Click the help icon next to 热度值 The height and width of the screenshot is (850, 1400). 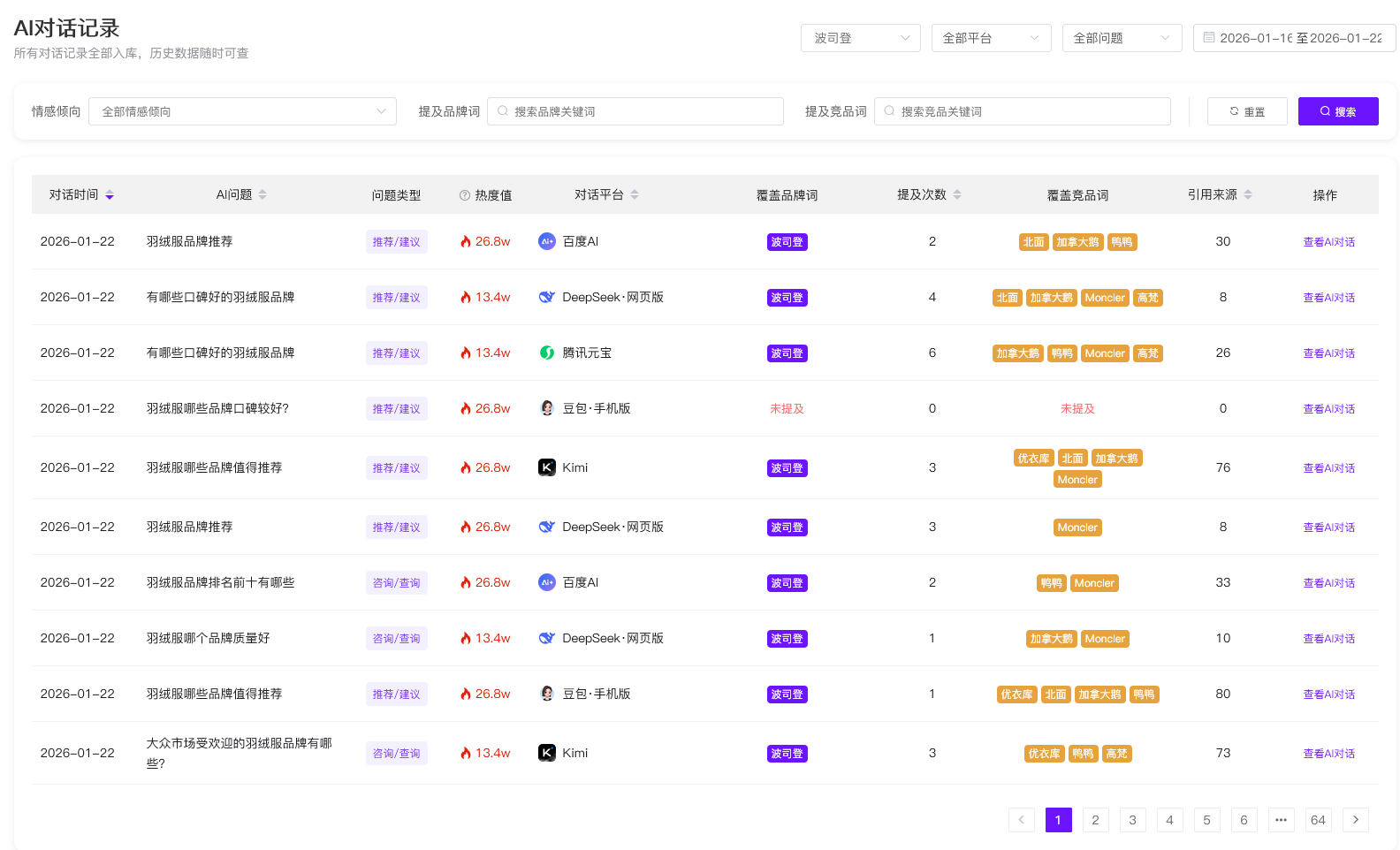(465, 195)
